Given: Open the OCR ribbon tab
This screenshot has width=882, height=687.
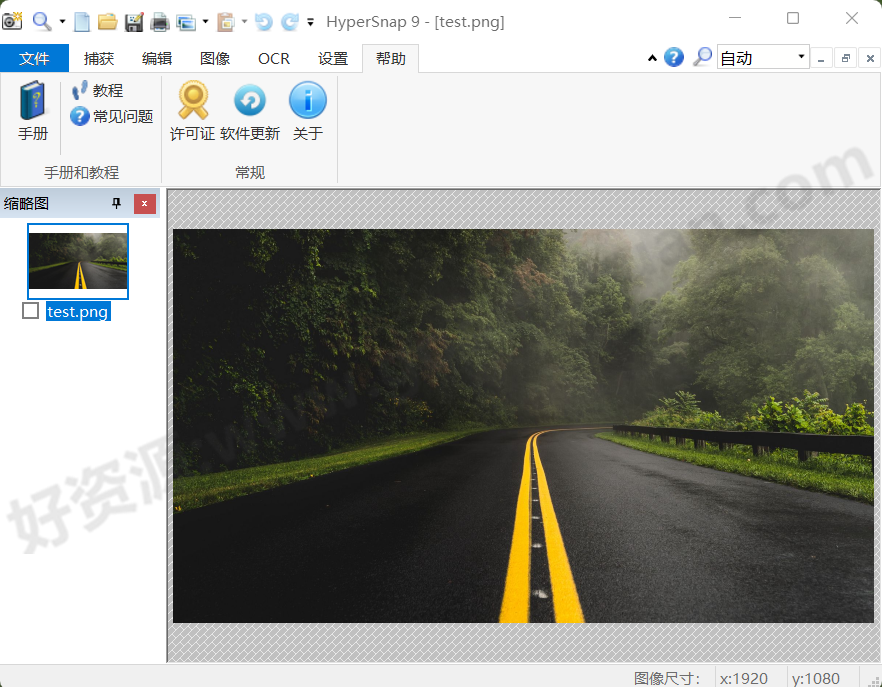Looking at the screenshot, I should tap(273, 58).
